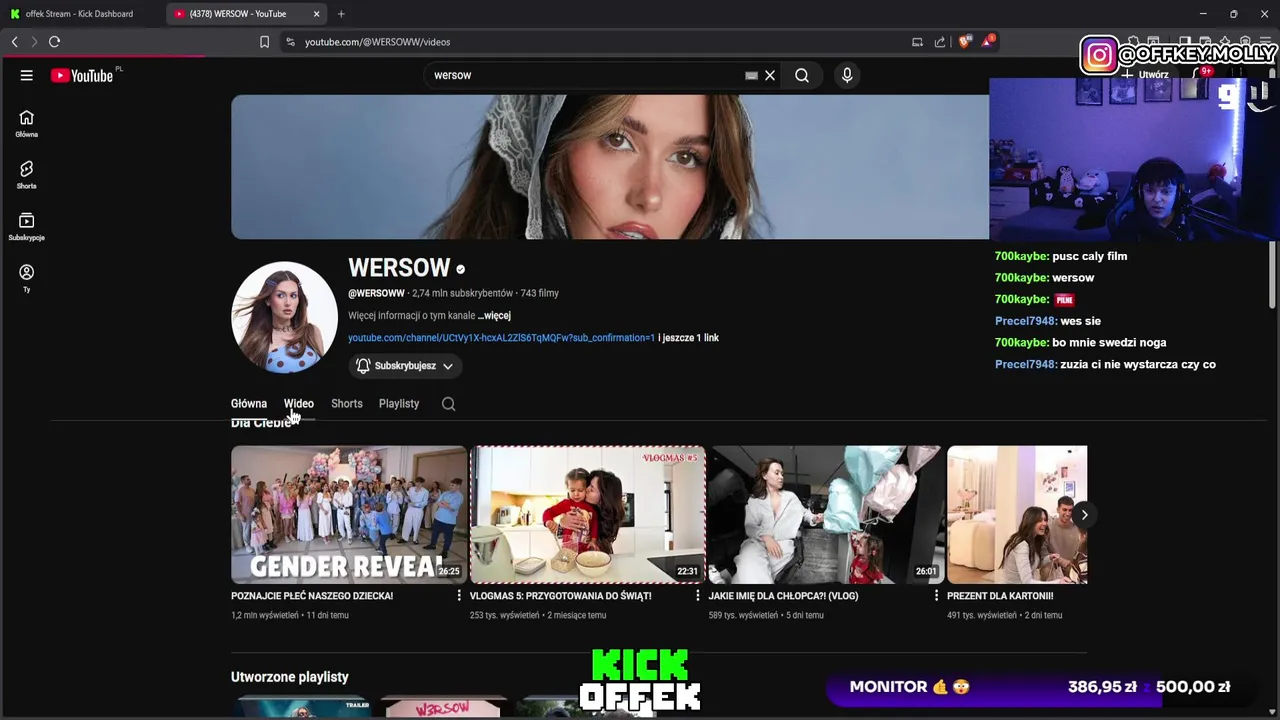
Task: Focus the YouTube search field
Action: point(585,75)
